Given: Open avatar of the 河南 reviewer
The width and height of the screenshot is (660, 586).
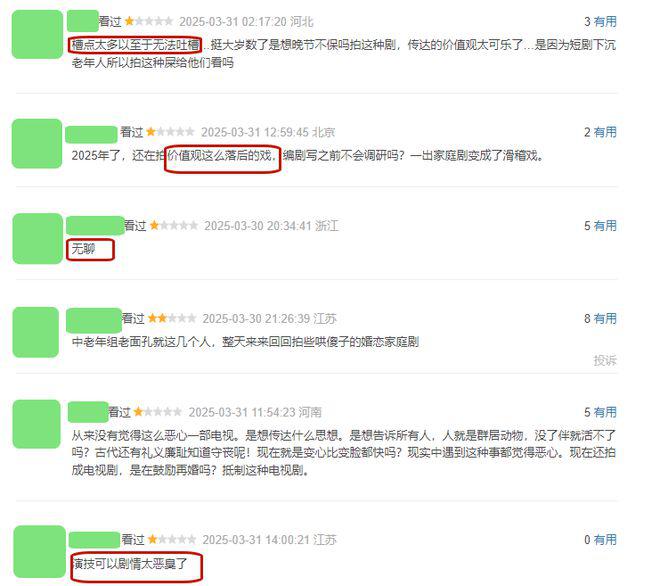Looking at the screenshot, I should point(37,424).
